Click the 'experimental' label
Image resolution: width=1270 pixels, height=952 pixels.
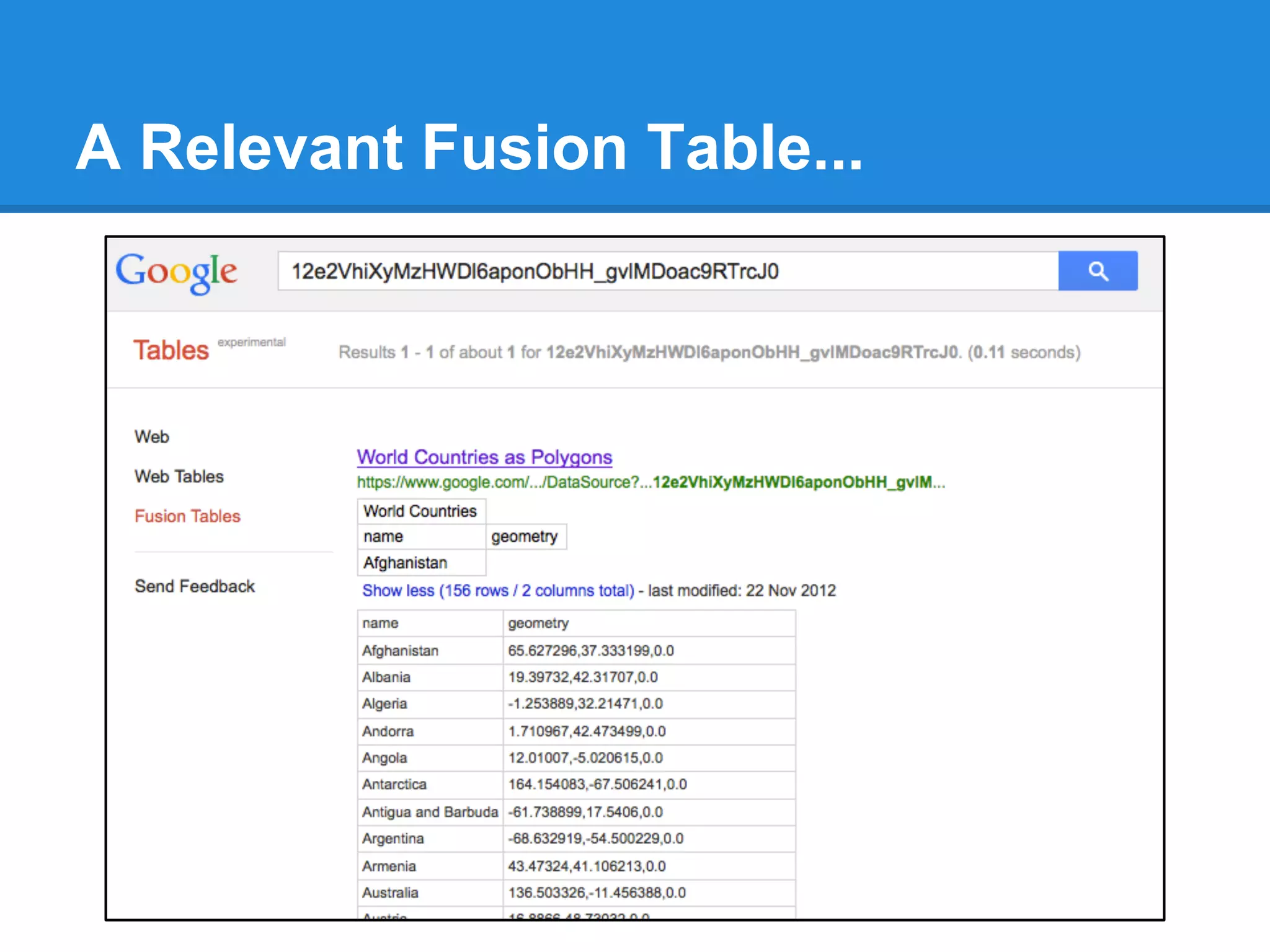[x=252, y=342]
